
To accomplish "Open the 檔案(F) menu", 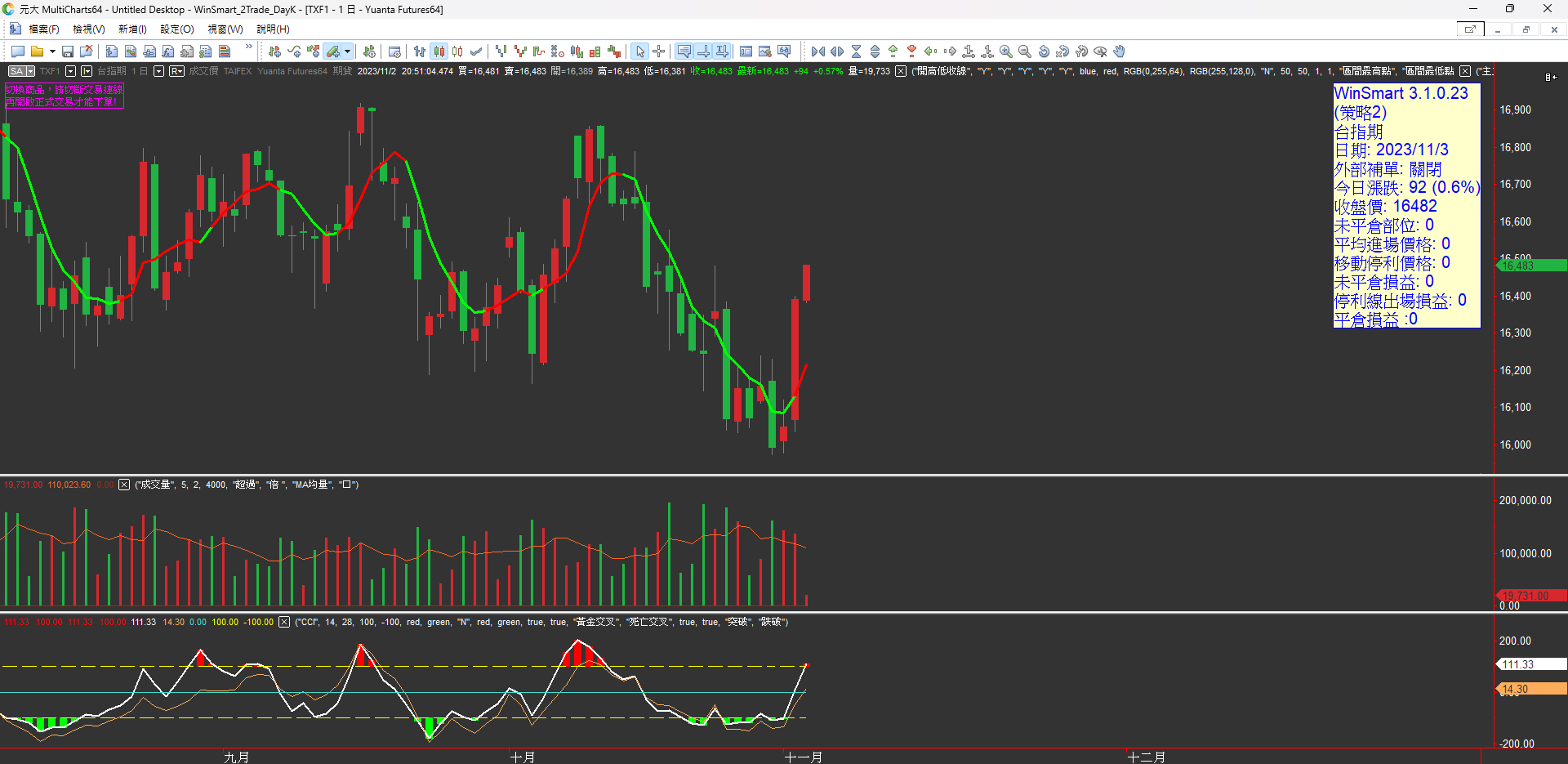I will point(44,29).
